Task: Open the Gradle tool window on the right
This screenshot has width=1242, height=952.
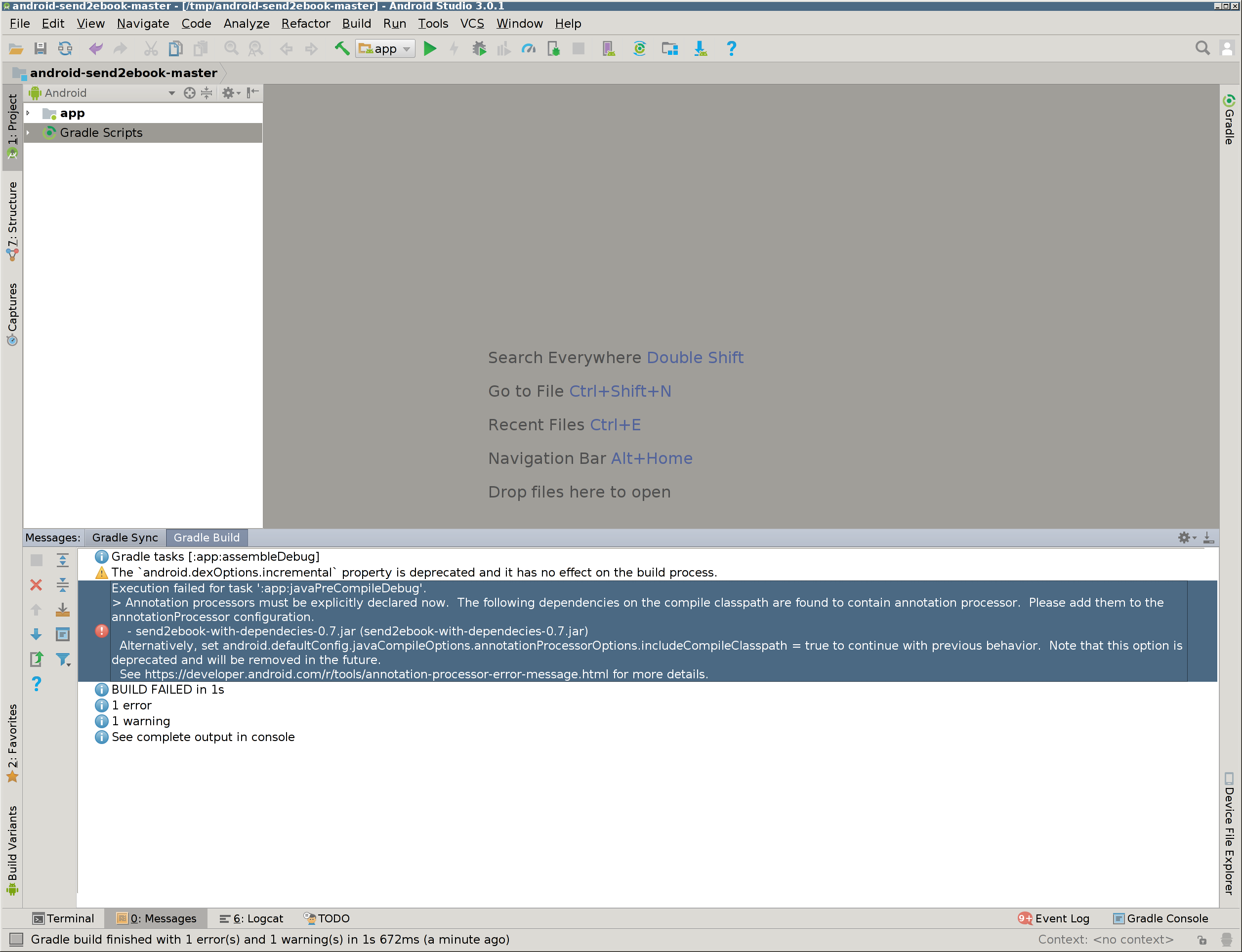Action: pos(1228,119)
